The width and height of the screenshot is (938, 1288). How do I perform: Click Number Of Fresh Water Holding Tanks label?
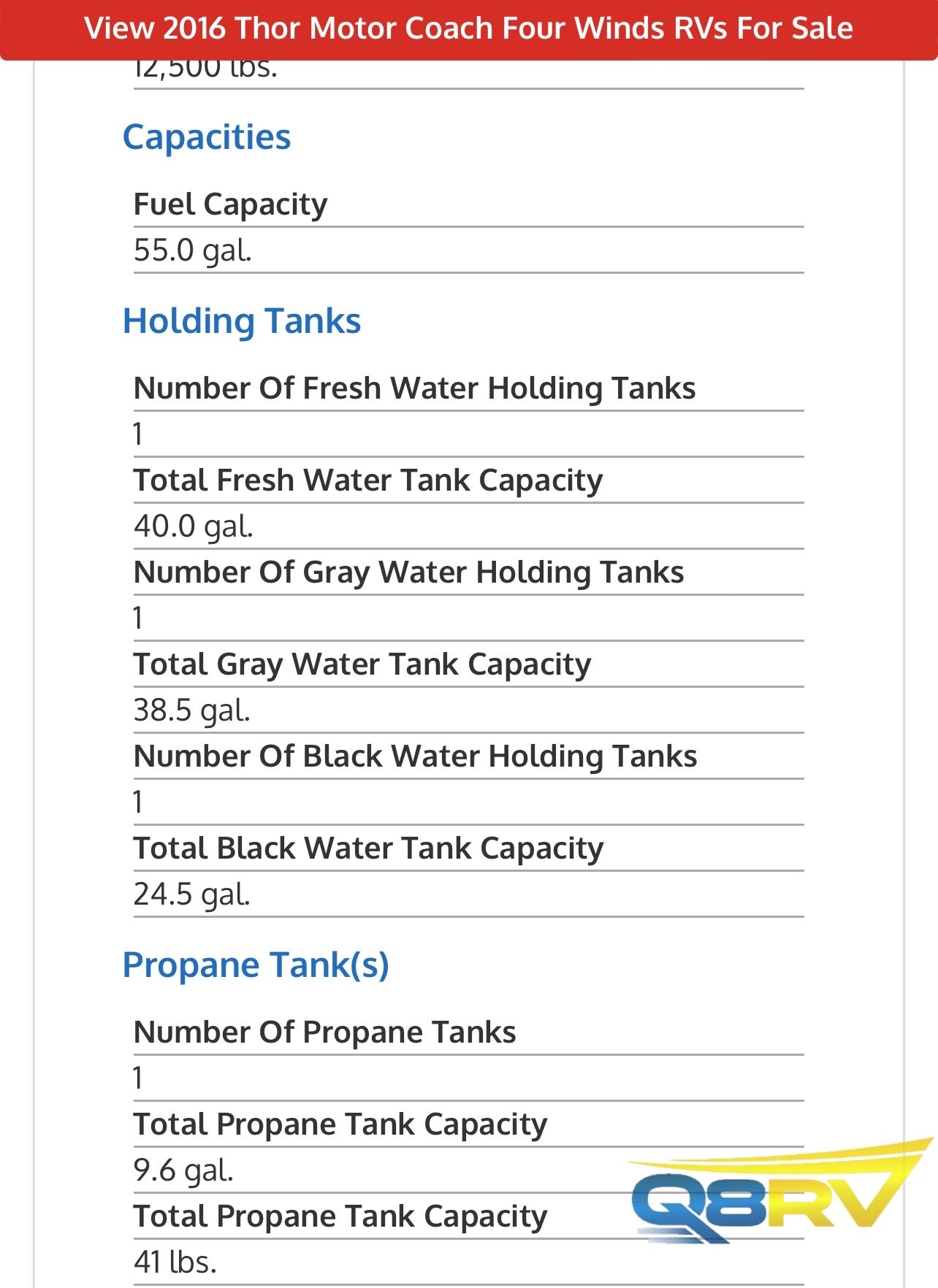click(x=415, y=388)
